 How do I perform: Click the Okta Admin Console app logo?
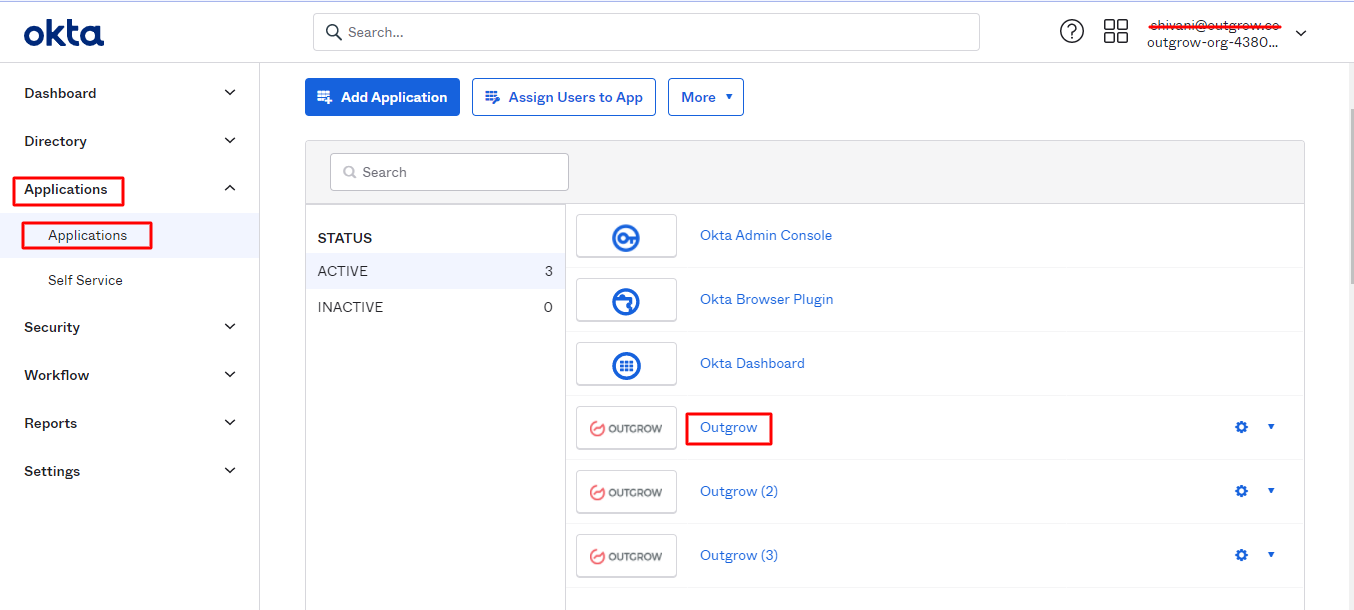pyautogui.click(x=626, y=236)
